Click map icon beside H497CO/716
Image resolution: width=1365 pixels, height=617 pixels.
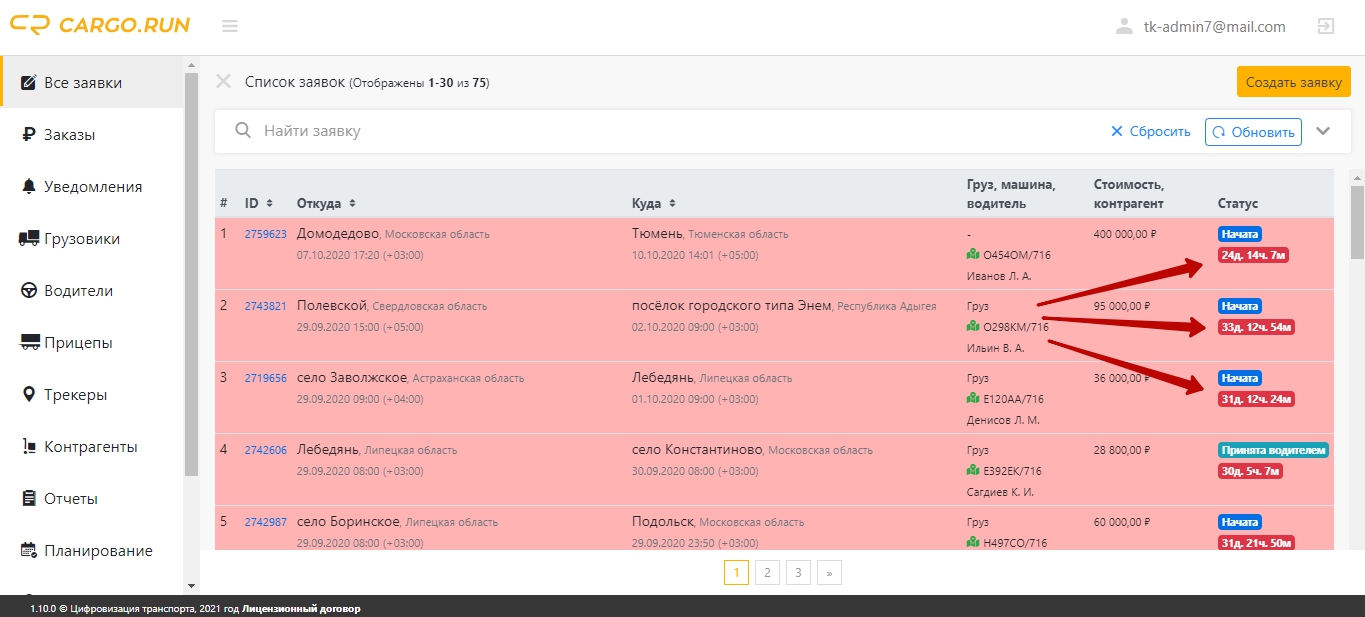pos(973,542)
